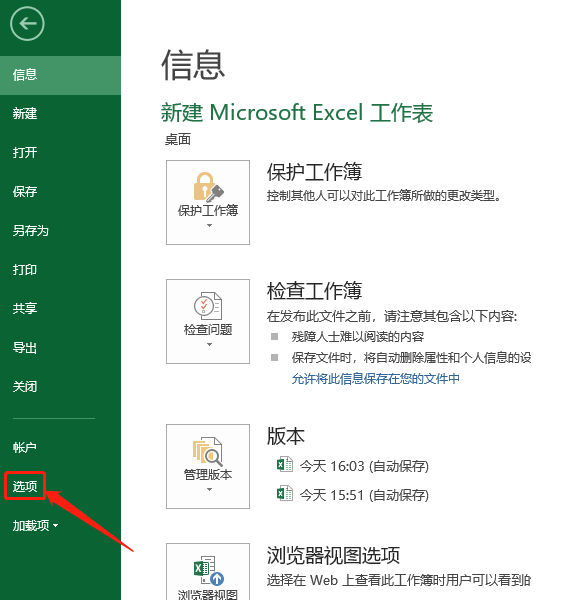Click the 检查工作簿 heading
This screenshot has width=569, height=601.
click(315, 291)
